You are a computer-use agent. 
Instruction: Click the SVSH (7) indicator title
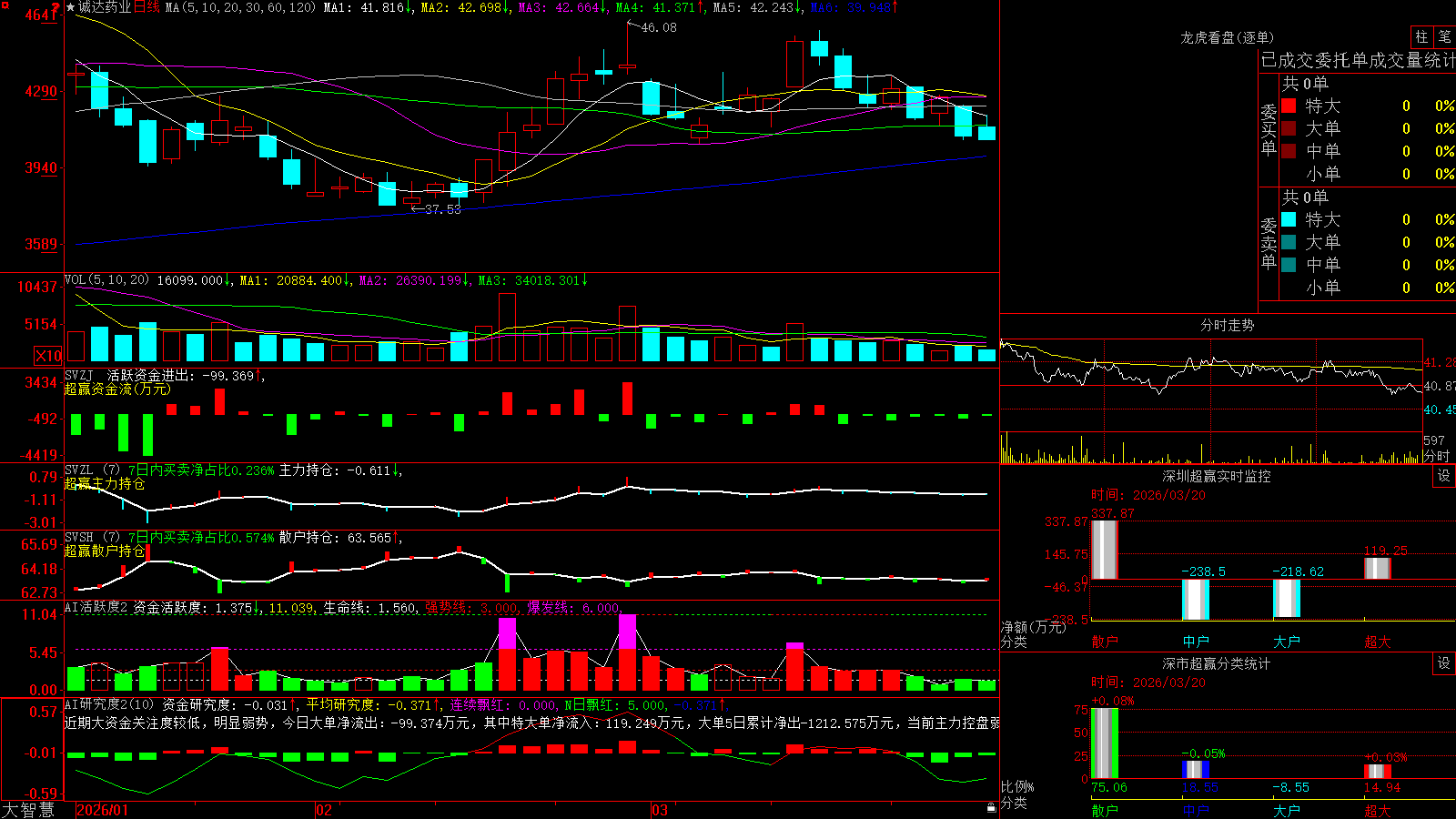pos(93,538)
